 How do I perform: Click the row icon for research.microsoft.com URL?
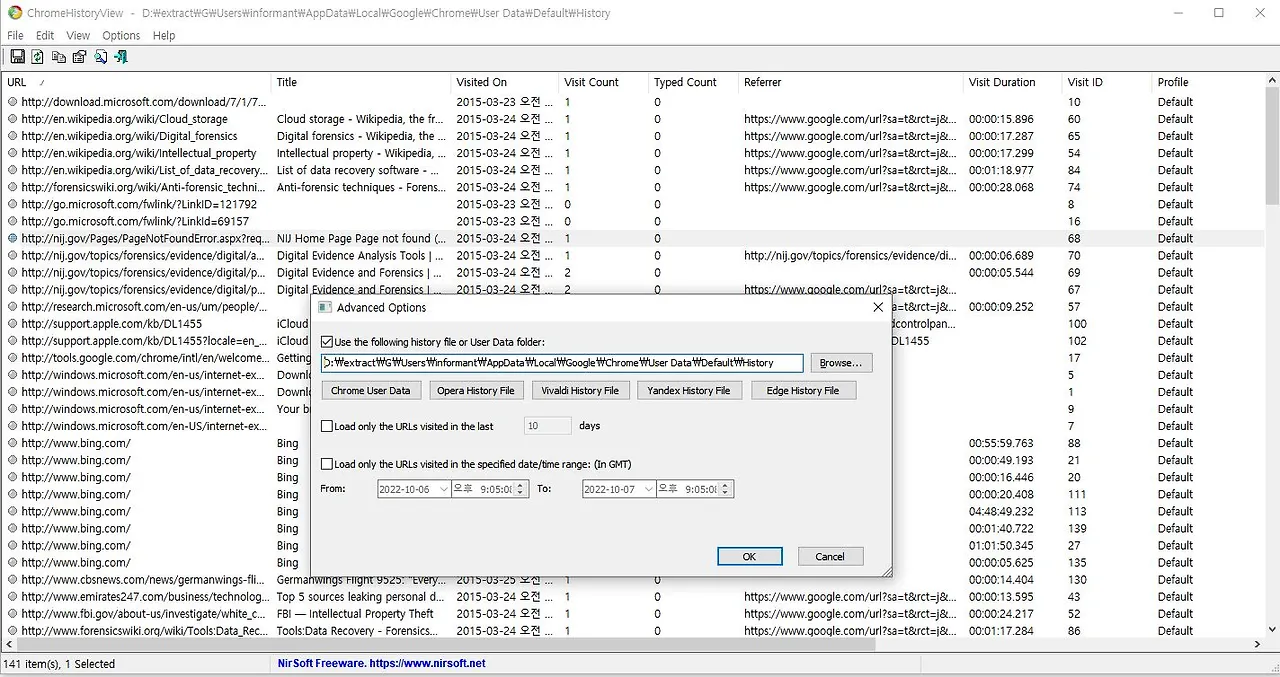(13, 307)
